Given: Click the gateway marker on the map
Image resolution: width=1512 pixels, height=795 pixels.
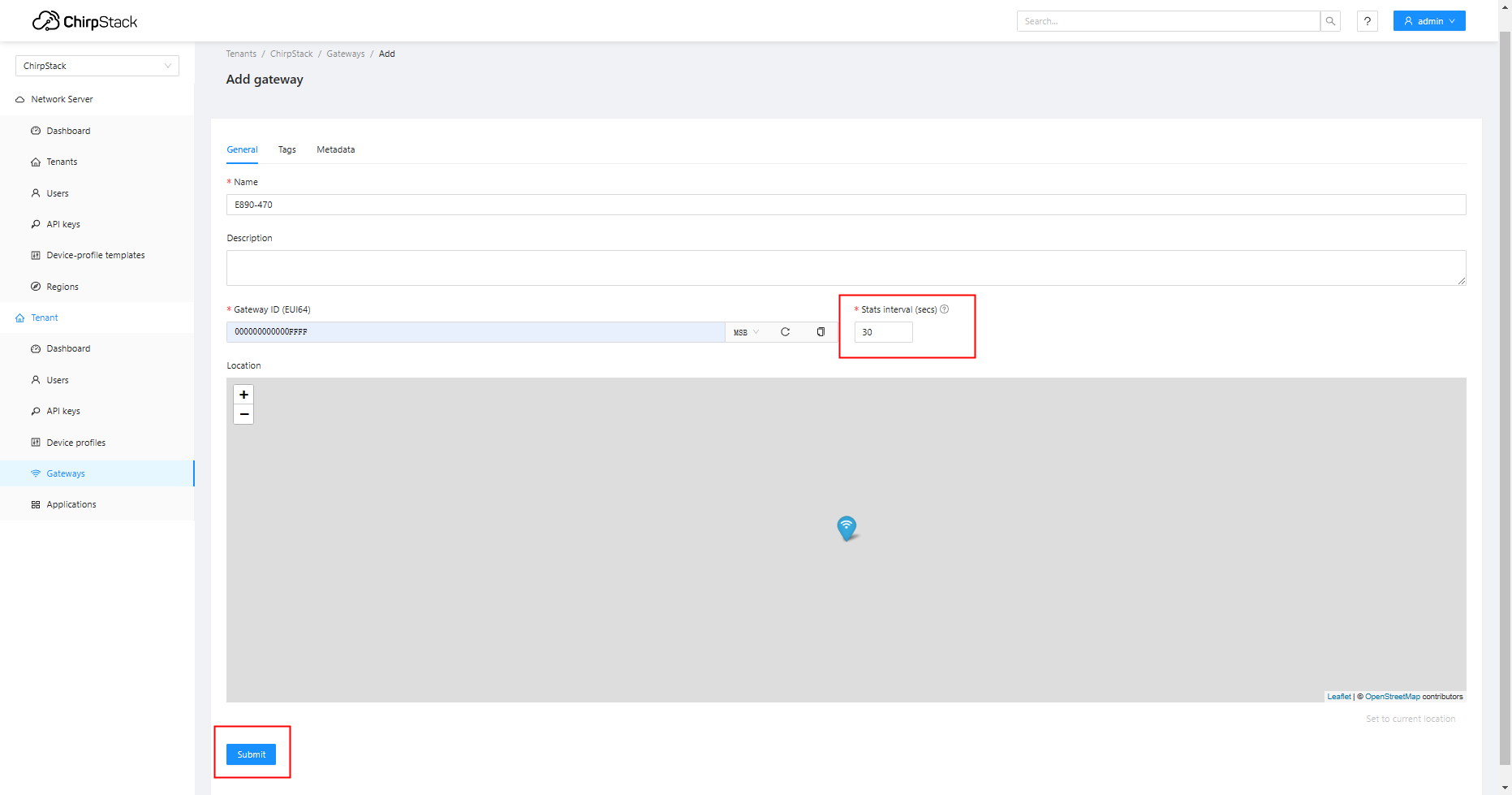Looking at the screenshot, I should pos(846,527).
